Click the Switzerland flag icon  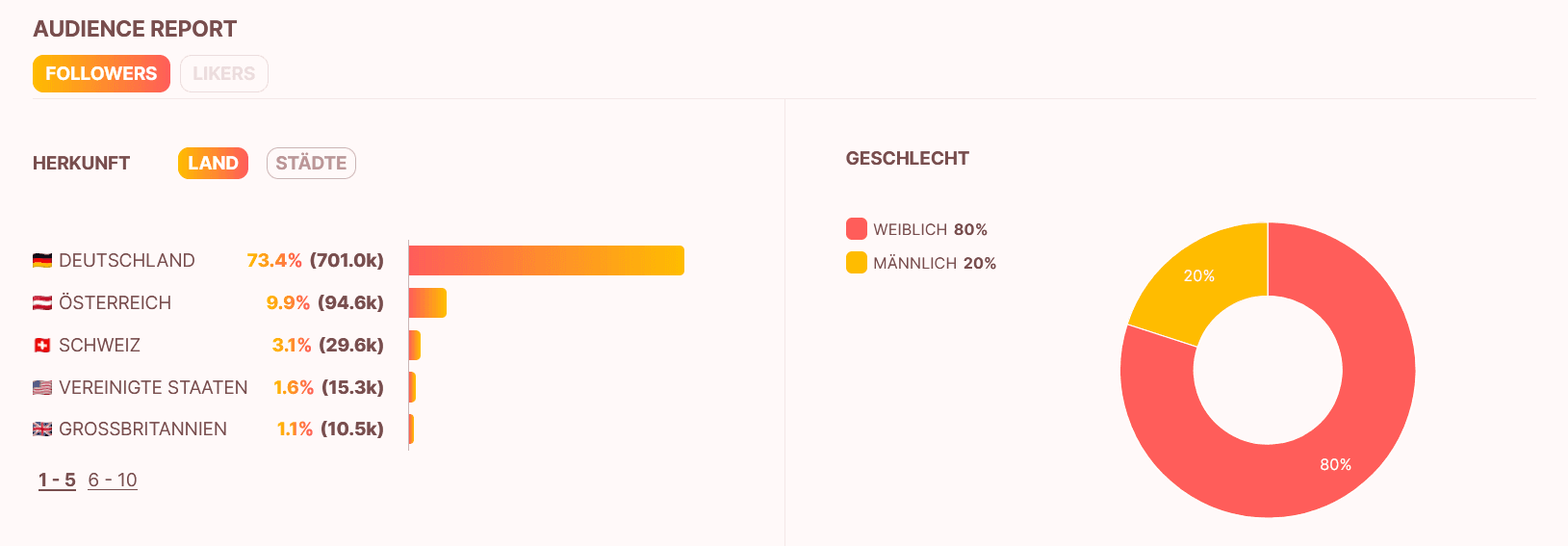42,346
